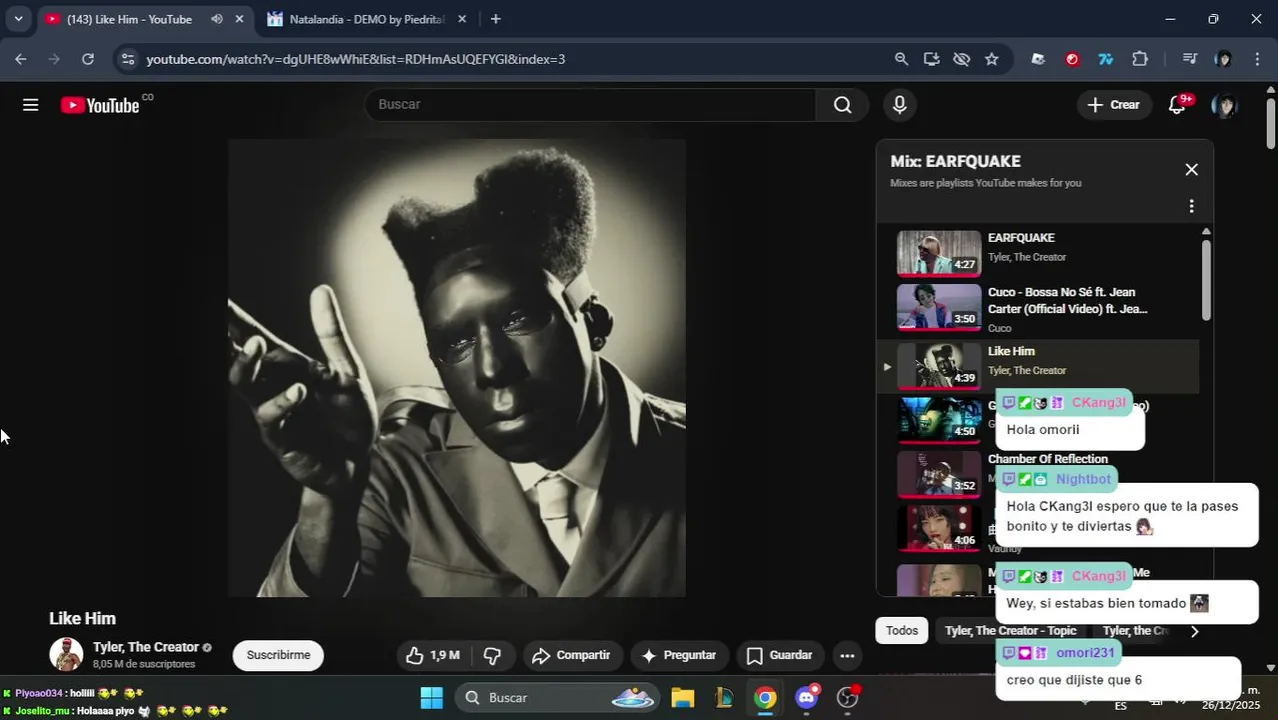
Task: Click the address bar URL
Action: pos(356,59)
